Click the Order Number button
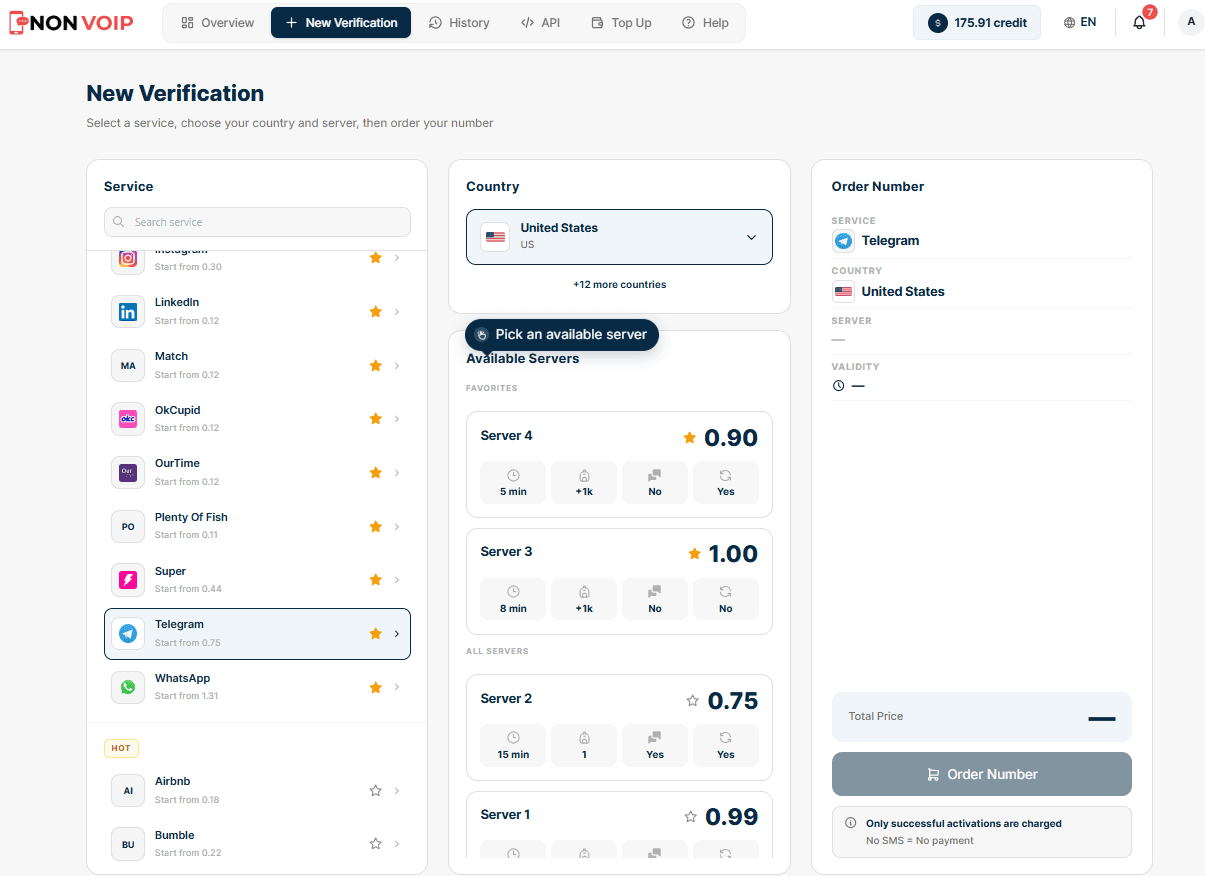Screen dimensions: 1205x876 pyautogui.click(x=982, y=774)
